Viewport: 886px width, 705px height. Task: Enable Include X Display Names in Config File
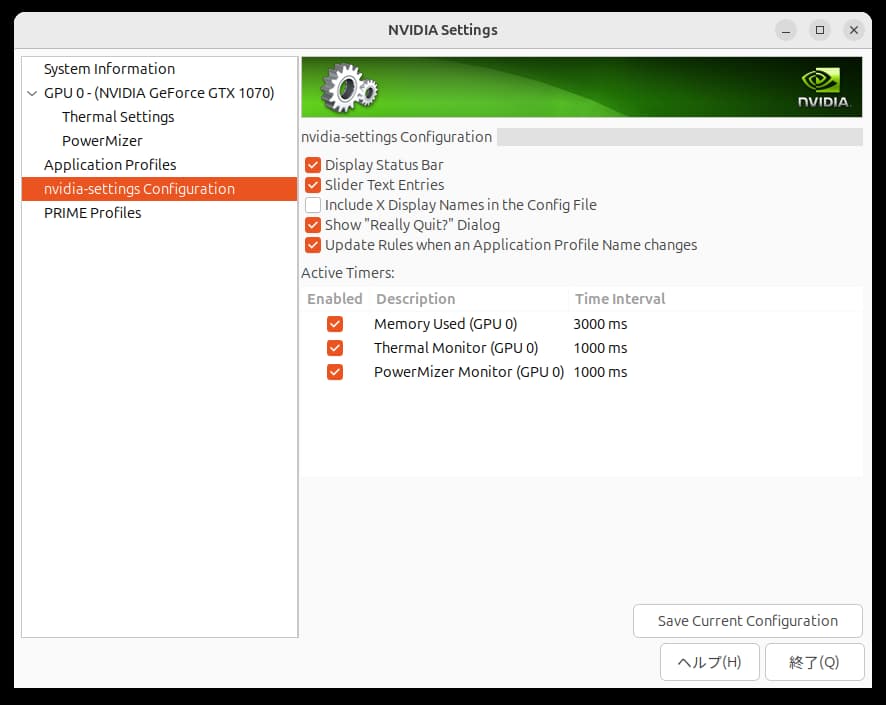tap(312, 205)
